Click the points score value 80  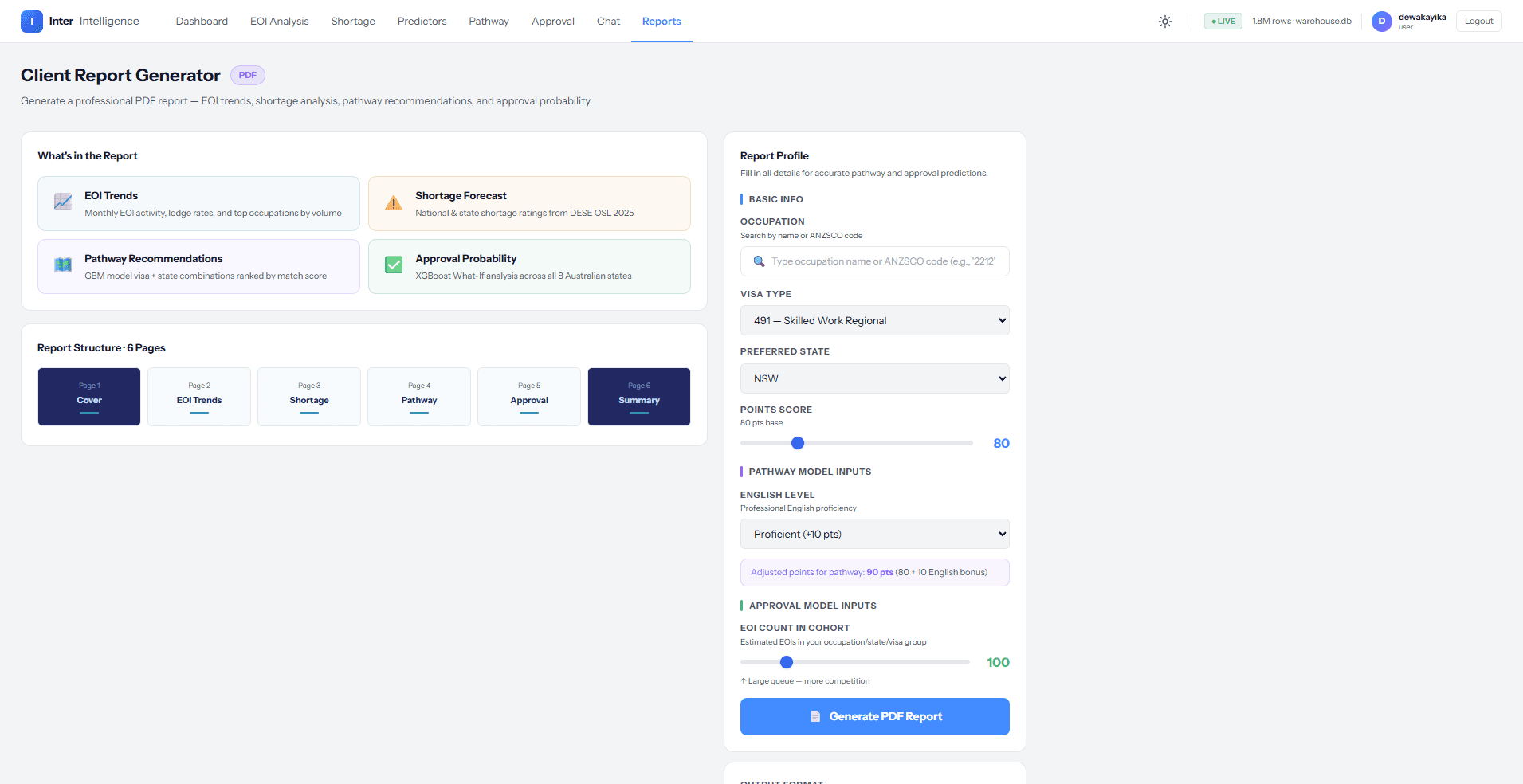point(1001,444)
